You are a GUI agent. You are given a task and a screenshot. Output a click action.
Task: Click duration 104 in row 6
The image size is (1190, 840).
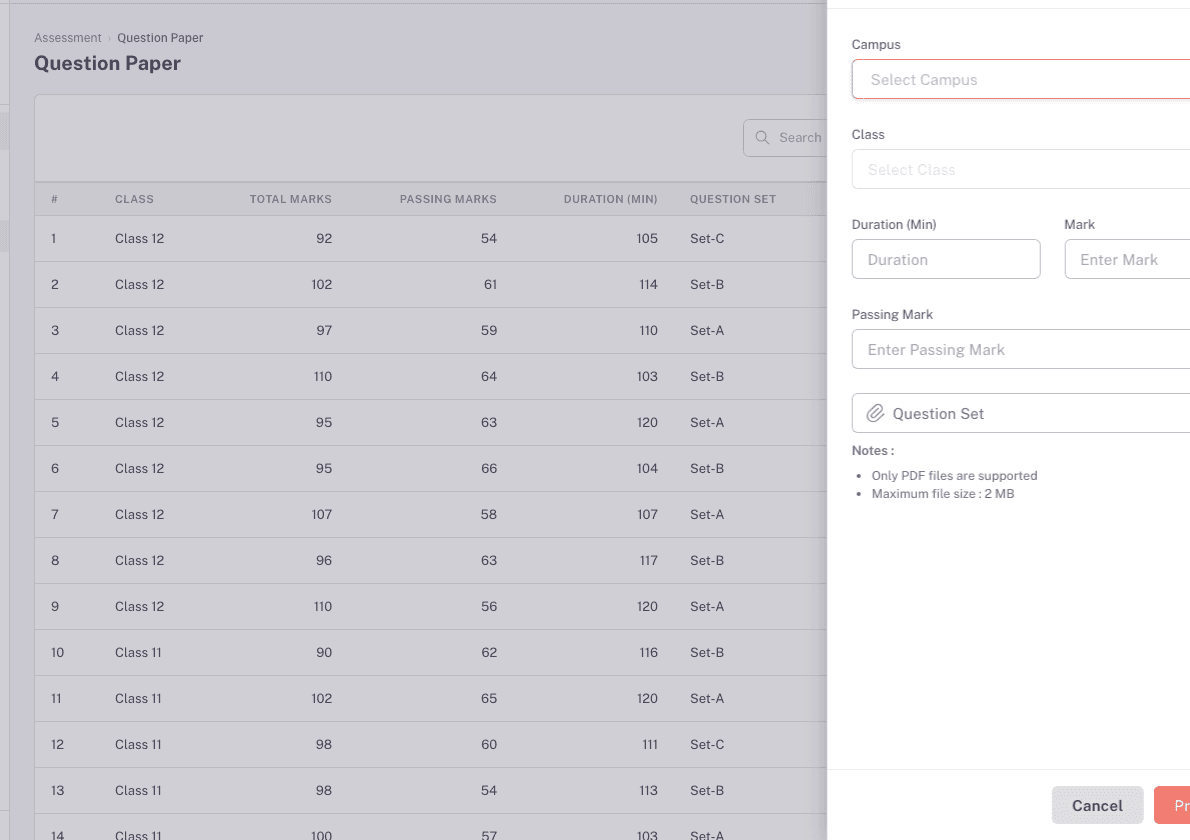tap(647, 468)
